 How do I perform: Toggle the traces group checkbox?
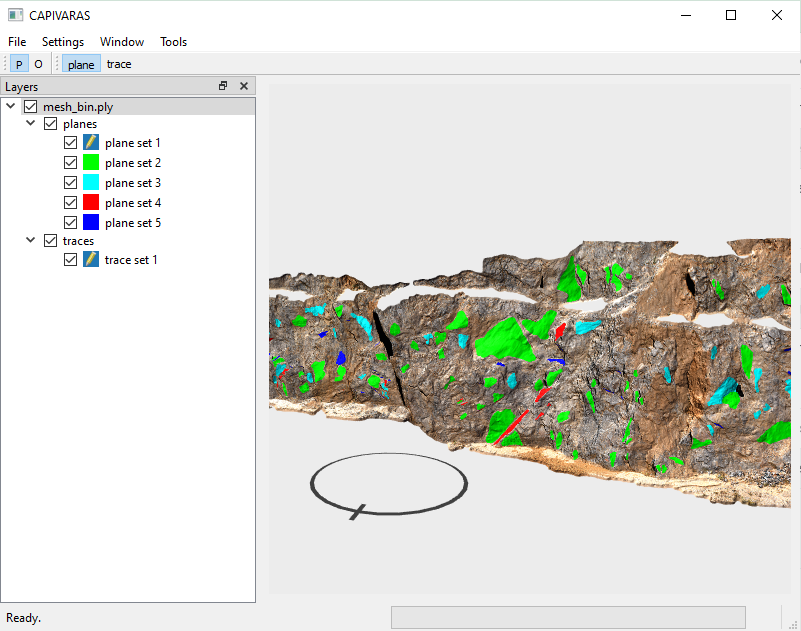pyautogui.click(x=51, y=241)
